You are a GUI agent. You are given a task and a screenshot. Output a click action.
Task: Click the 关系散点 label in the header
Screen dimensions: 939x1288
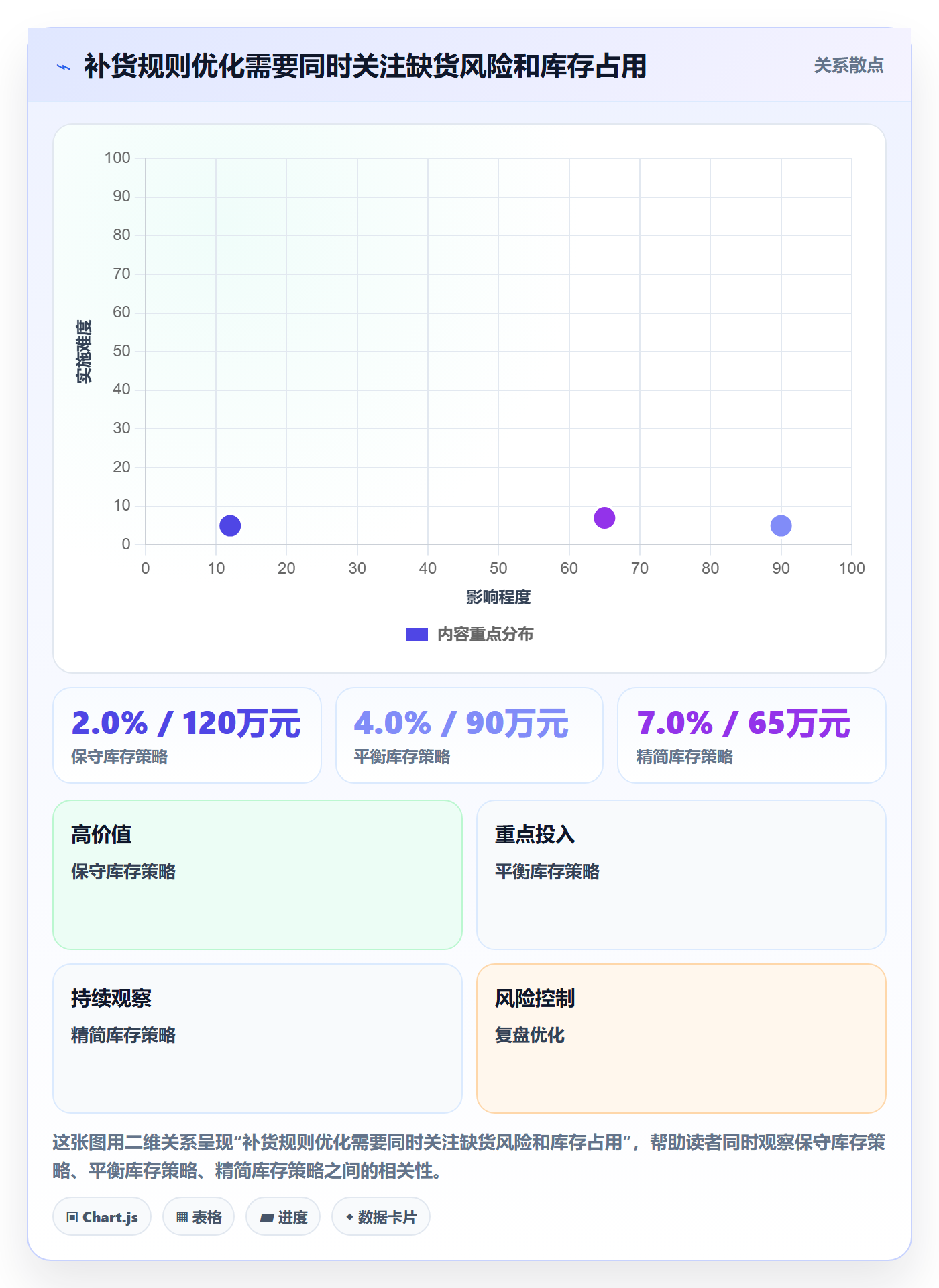(x=848, y=66)
